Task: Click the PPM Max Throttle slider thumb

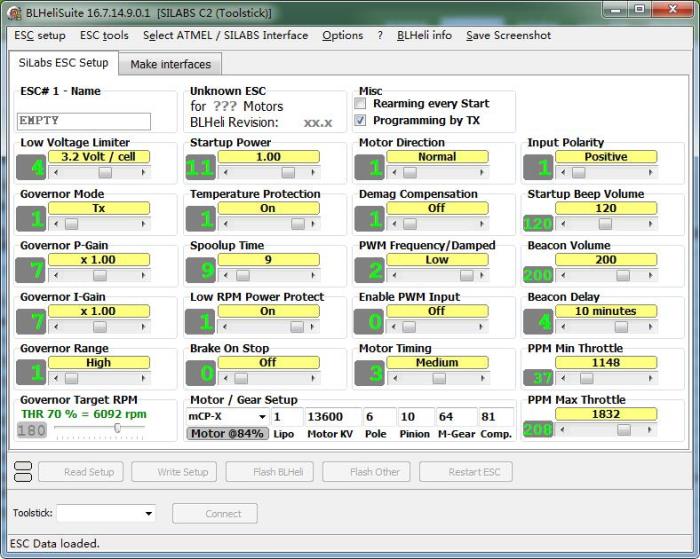Action: point(624,430)
